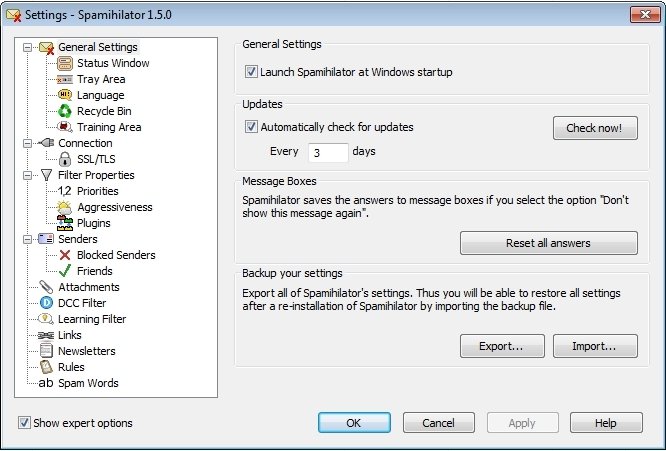The width and height of the screenshot is (666, 451).
Task: Close the Settings window
Action: [645, 15]
